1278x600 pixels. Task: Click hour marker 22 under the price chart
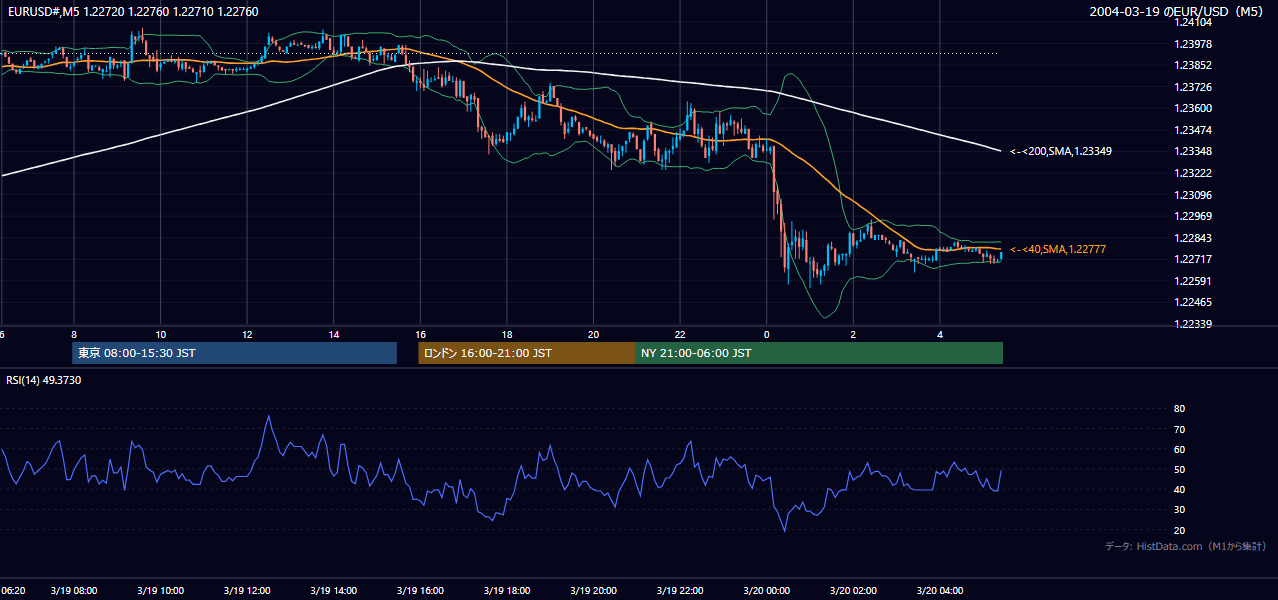[x=680, y=334]
